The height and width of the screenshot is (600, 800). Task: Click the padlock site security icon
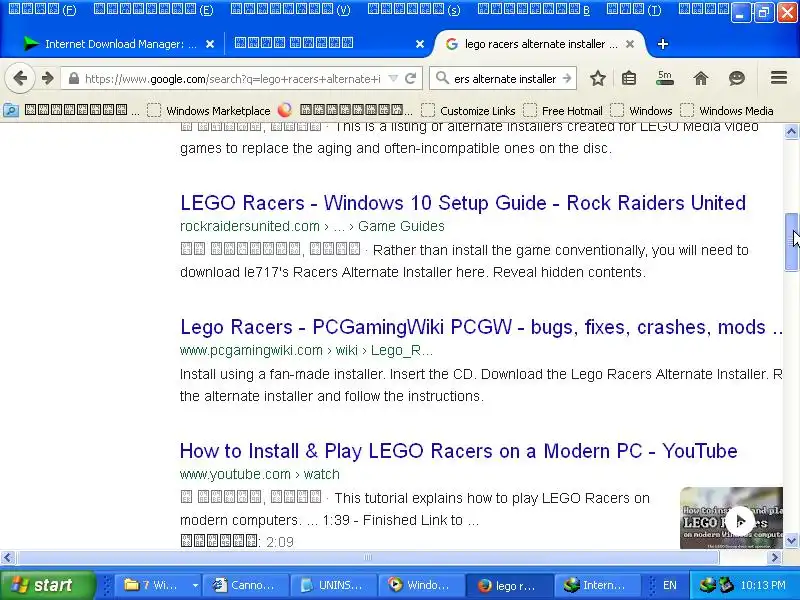[74, 79]
